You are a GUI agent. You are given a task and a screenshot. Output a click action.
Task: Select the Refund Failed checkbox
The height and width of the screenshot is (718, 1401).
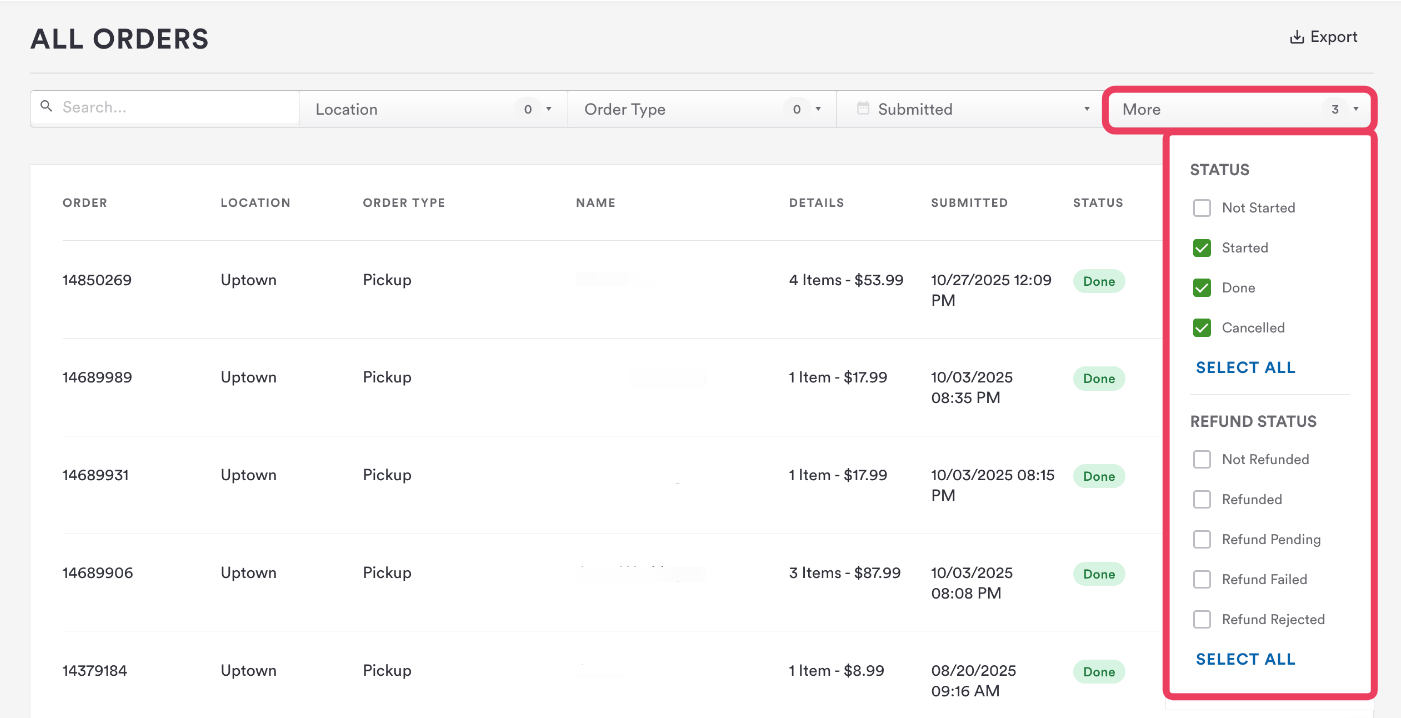click(1202, 580)
